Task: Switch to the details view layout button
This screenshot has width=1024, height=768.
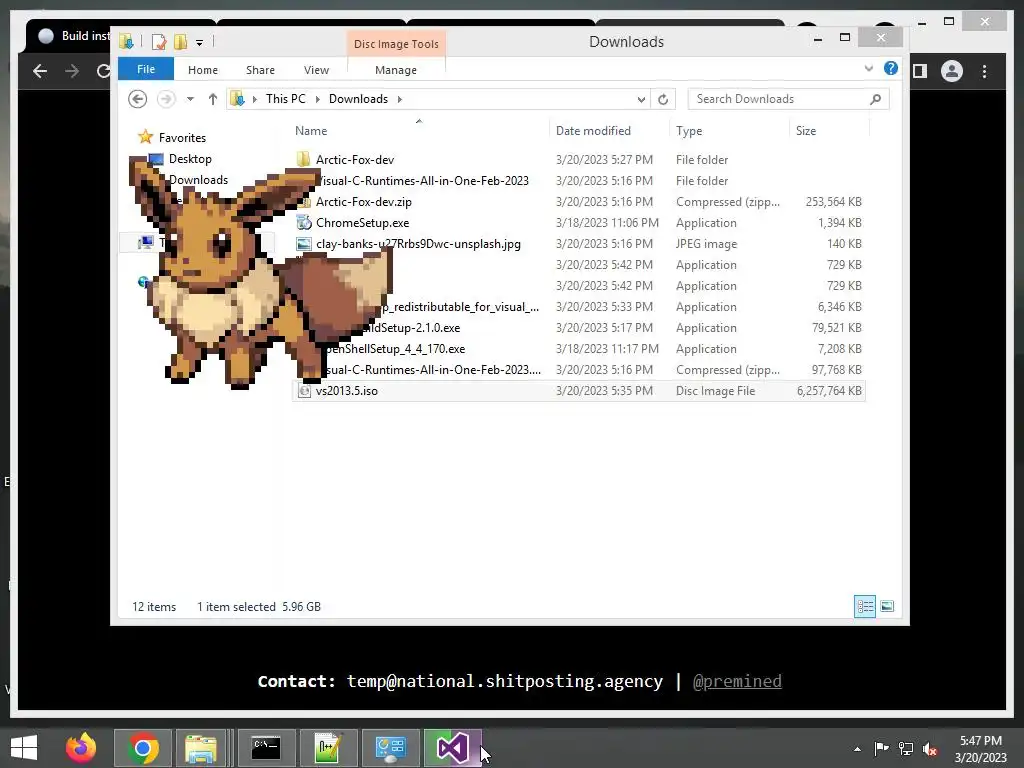Action: pyautogui.click(x=865, y=606)
